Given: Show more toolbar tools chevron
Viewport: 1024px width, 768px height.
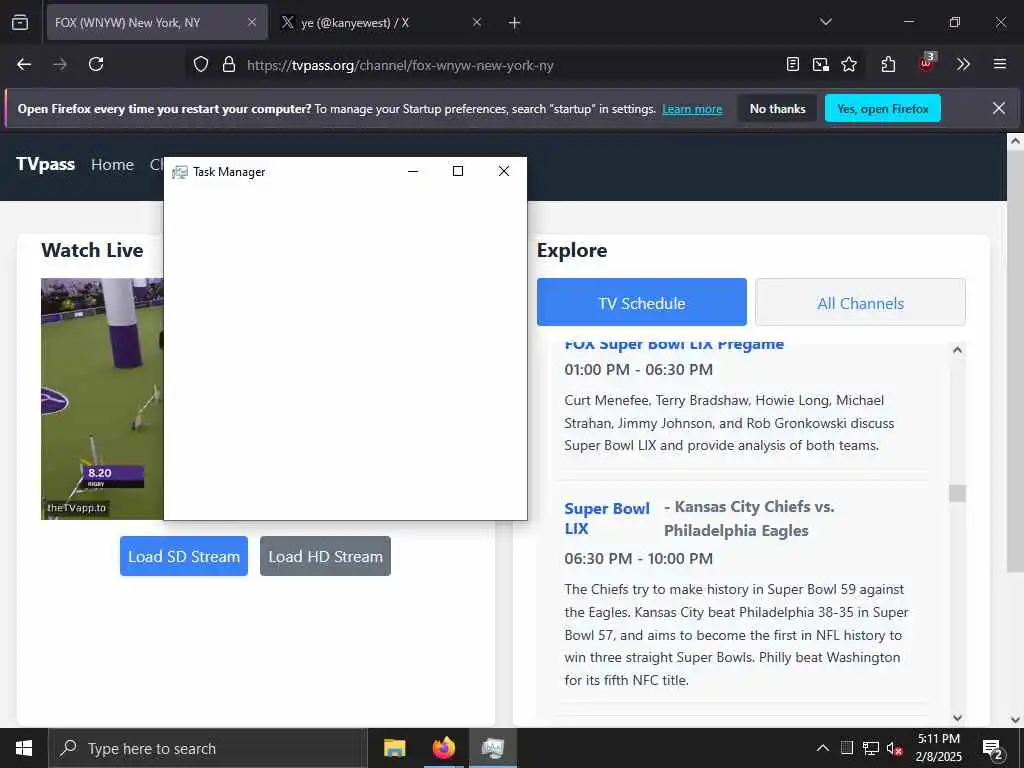Looking at the screenshot, I should 963,64.
